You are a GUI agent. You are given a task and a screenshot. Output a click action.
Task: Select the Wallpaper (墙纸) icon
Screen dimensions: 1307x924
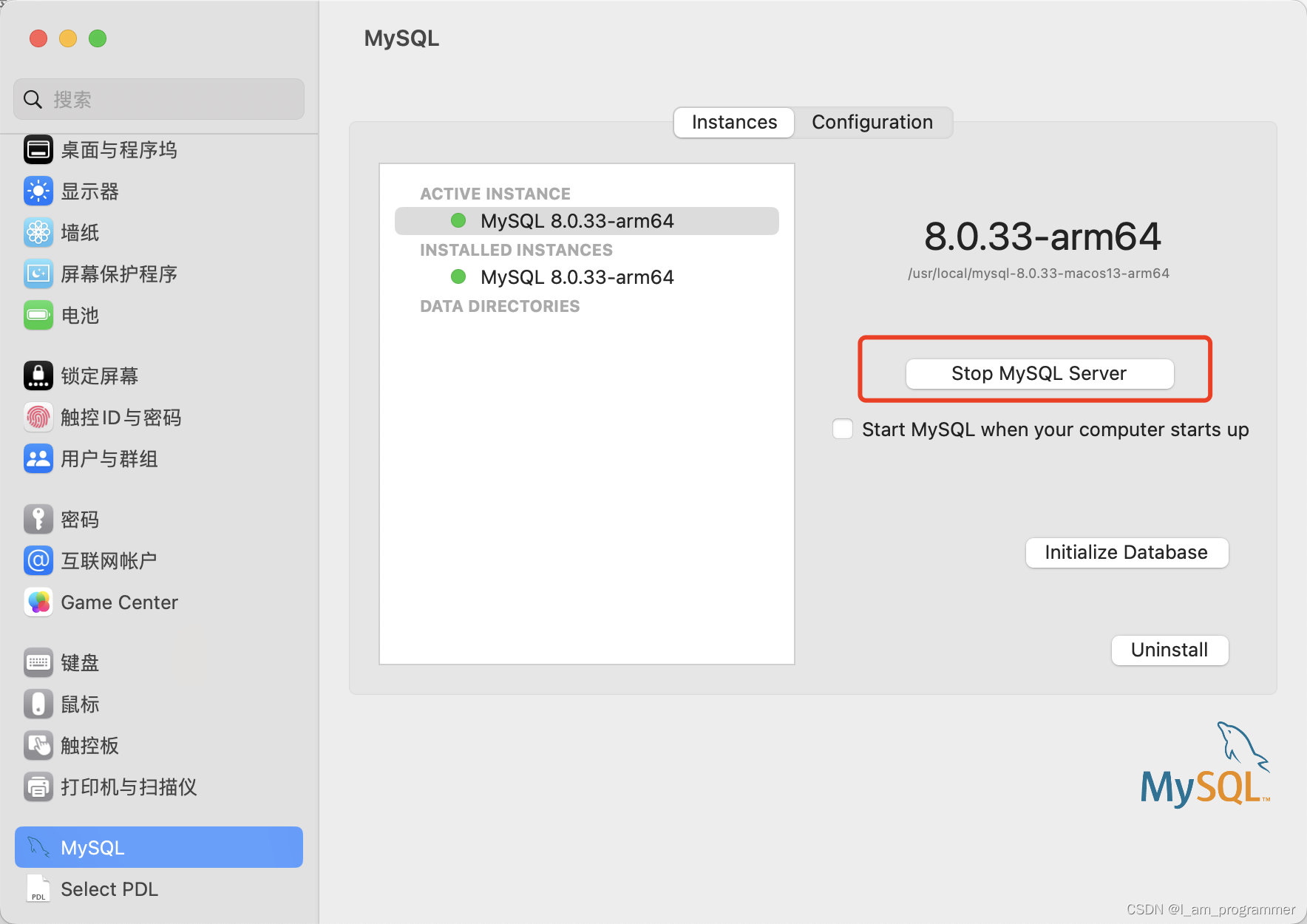(38, 233)
